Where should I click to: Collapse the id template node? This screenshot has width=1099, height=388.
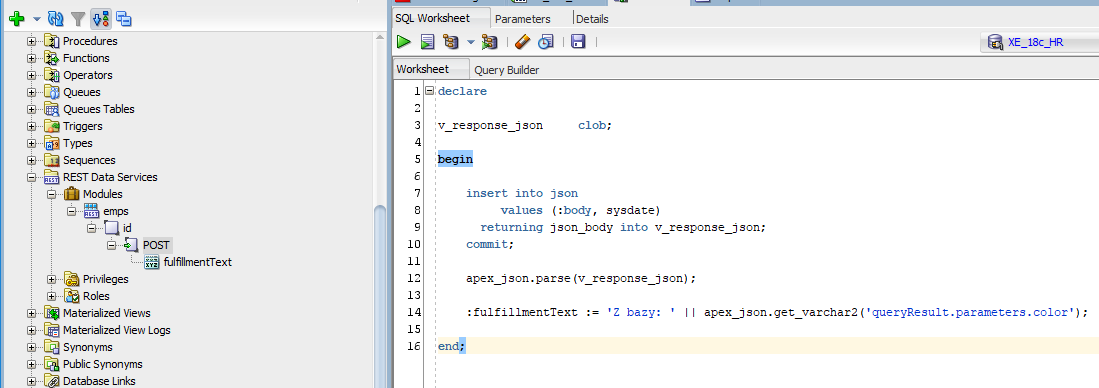[x=91, y=228]
